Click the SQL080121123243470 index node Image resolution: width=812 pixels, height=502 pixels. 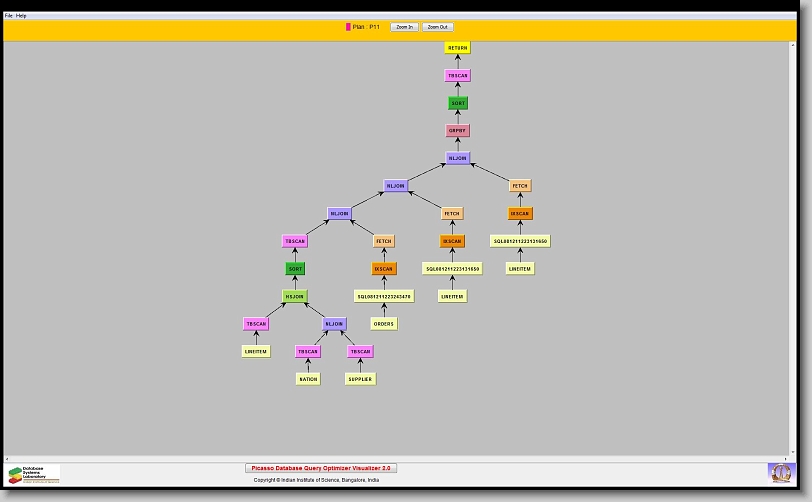tap(384, 297)
